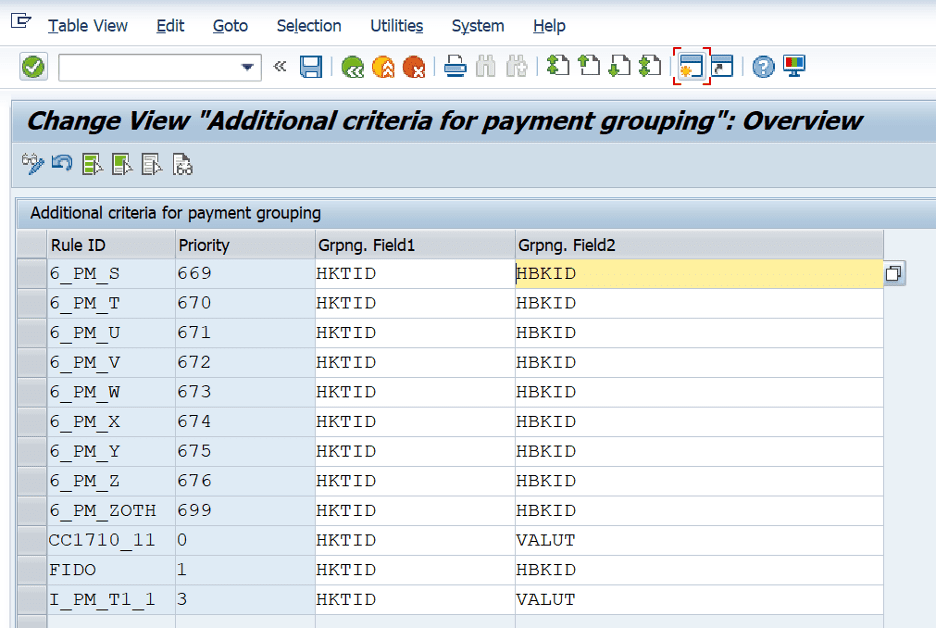Click the Priority column header
Viewport: 936px width, 628px height.
(245, 245)
